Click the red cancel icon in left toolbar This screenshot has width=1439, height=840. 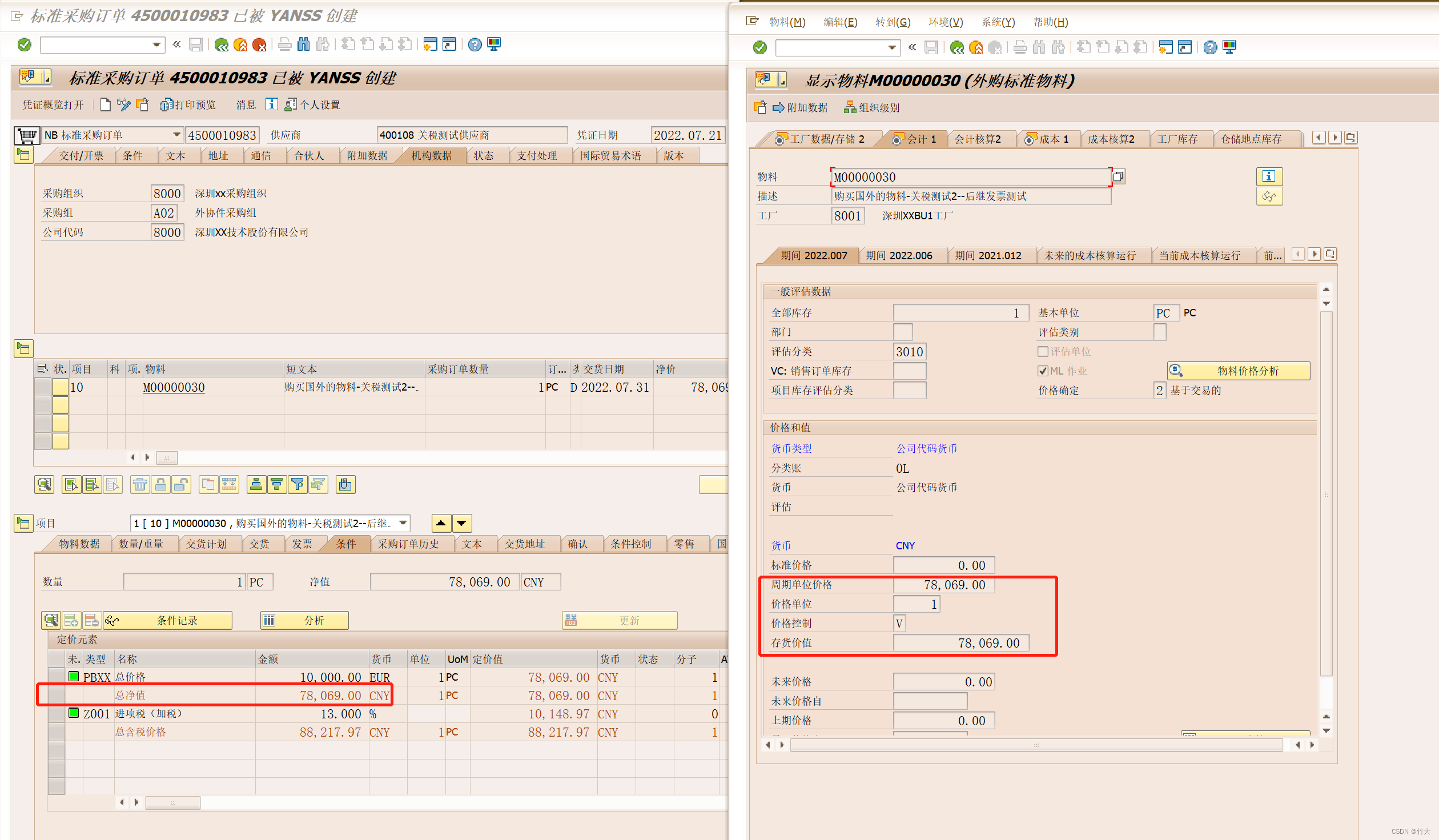pos(259,45)
